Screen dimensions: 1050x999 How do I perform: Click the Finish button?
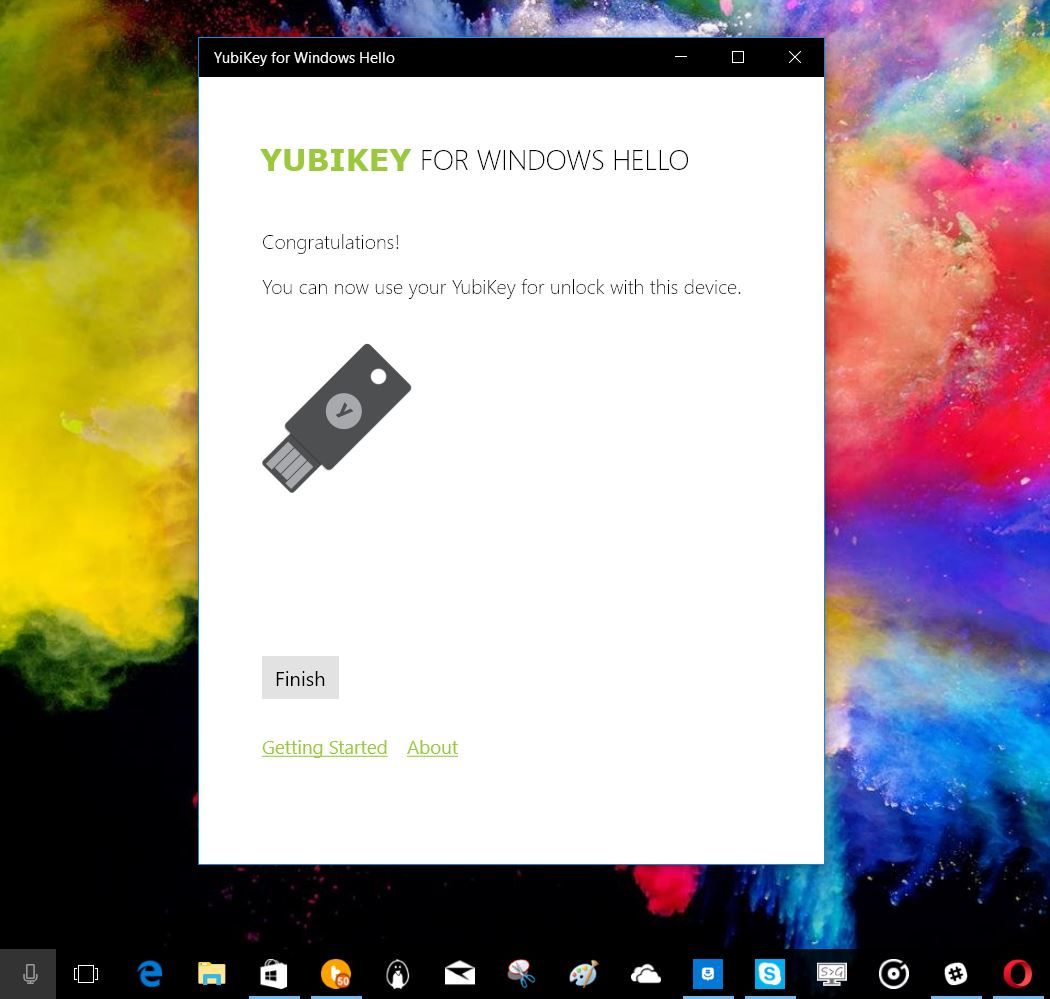pos(299,678)
